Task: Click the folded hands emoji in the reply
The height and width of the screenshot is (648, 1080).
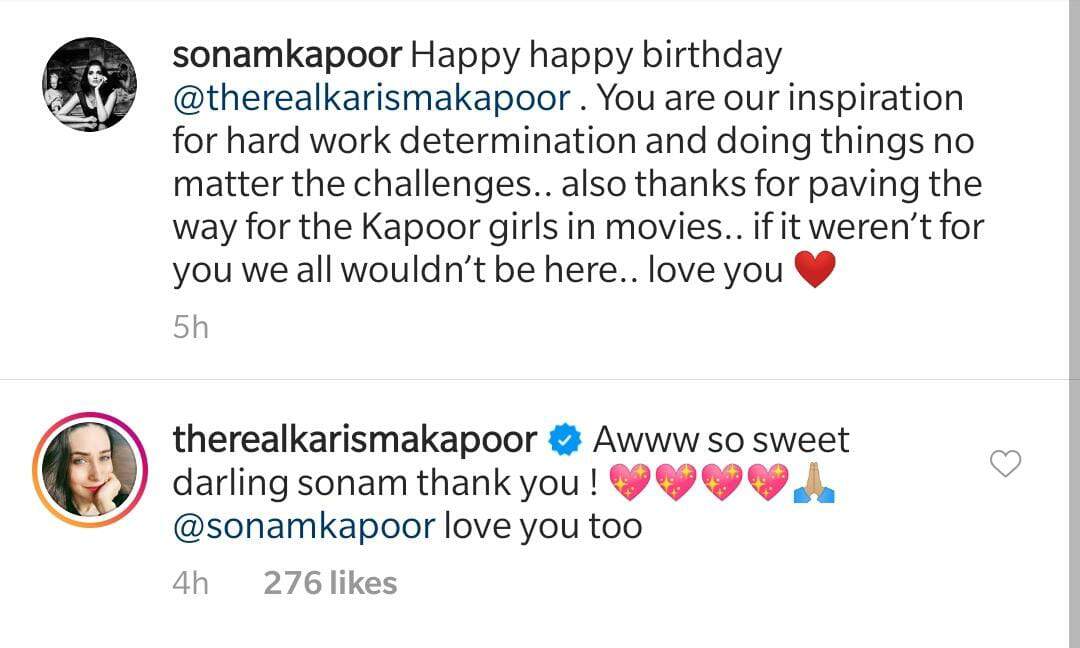Action: click(814, 483)
